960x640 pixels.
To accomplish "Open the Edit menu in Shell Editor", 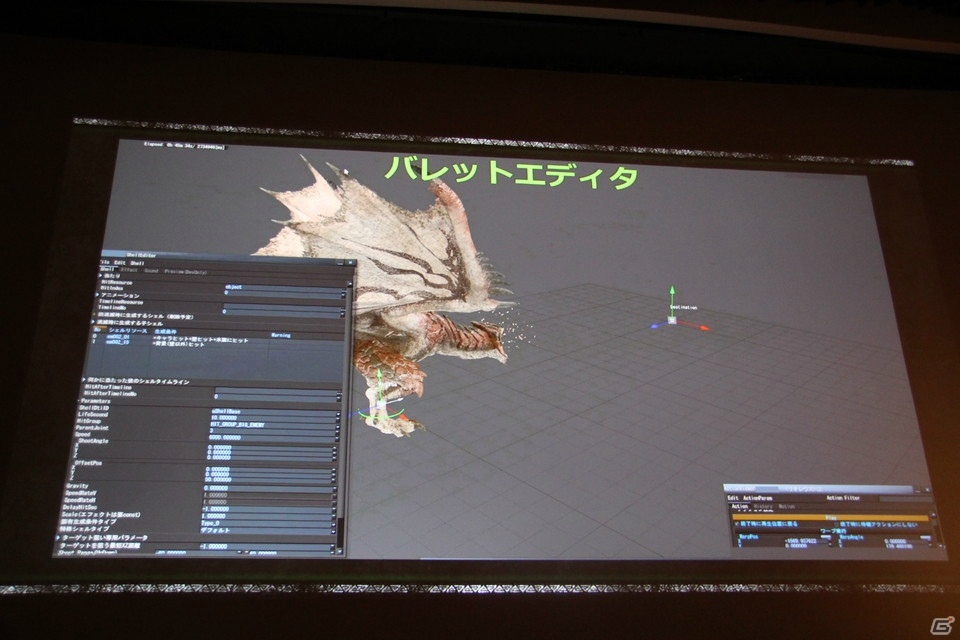I will 120,263.
